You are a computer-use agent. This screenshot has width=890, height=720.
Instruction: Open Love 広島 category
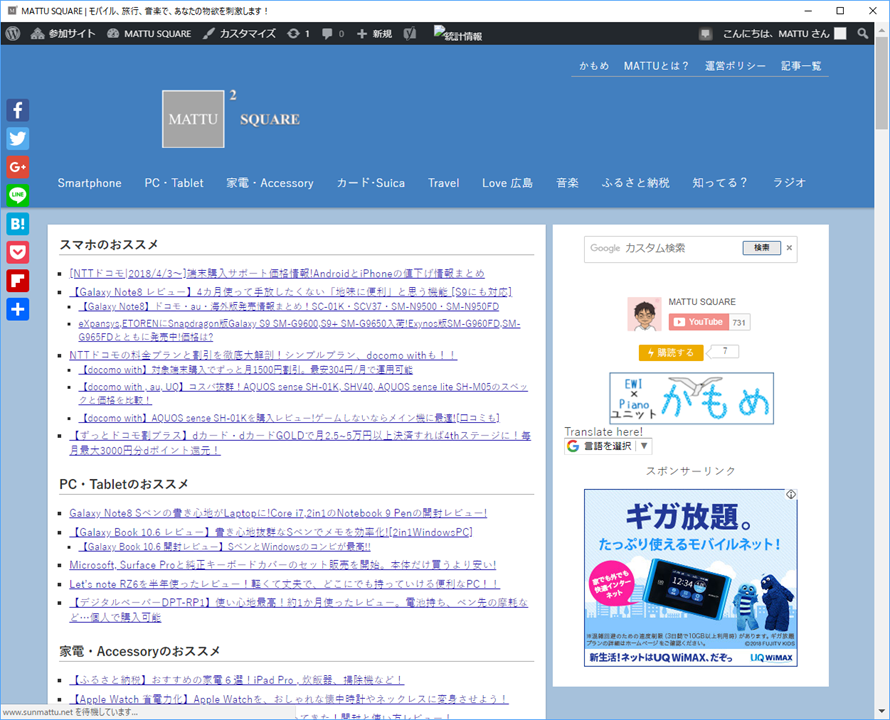tap(507, 183)
